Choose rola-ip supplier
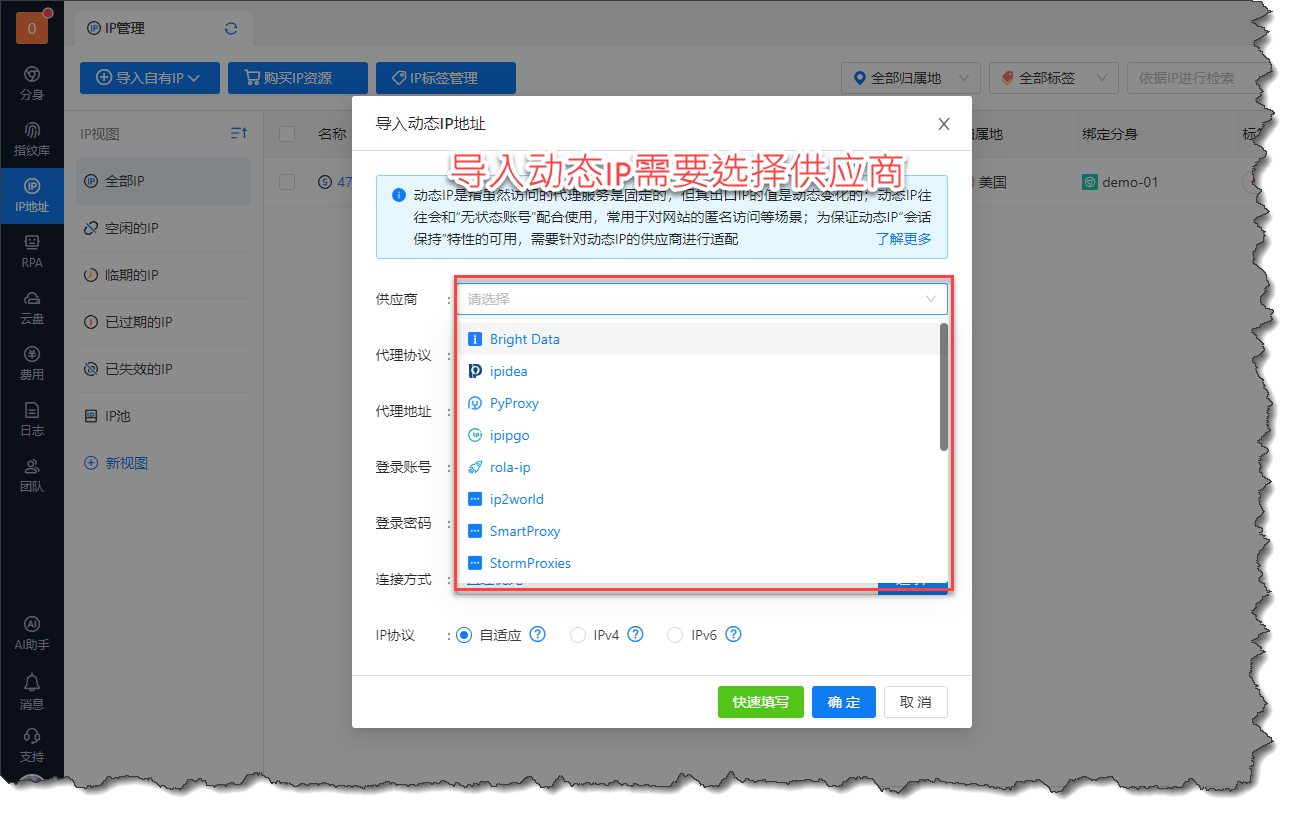 (x=698, y=467)
